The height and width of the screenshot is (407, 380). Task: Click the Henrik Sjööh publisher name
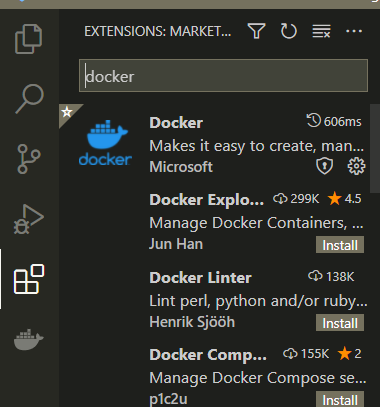(192, 322)
